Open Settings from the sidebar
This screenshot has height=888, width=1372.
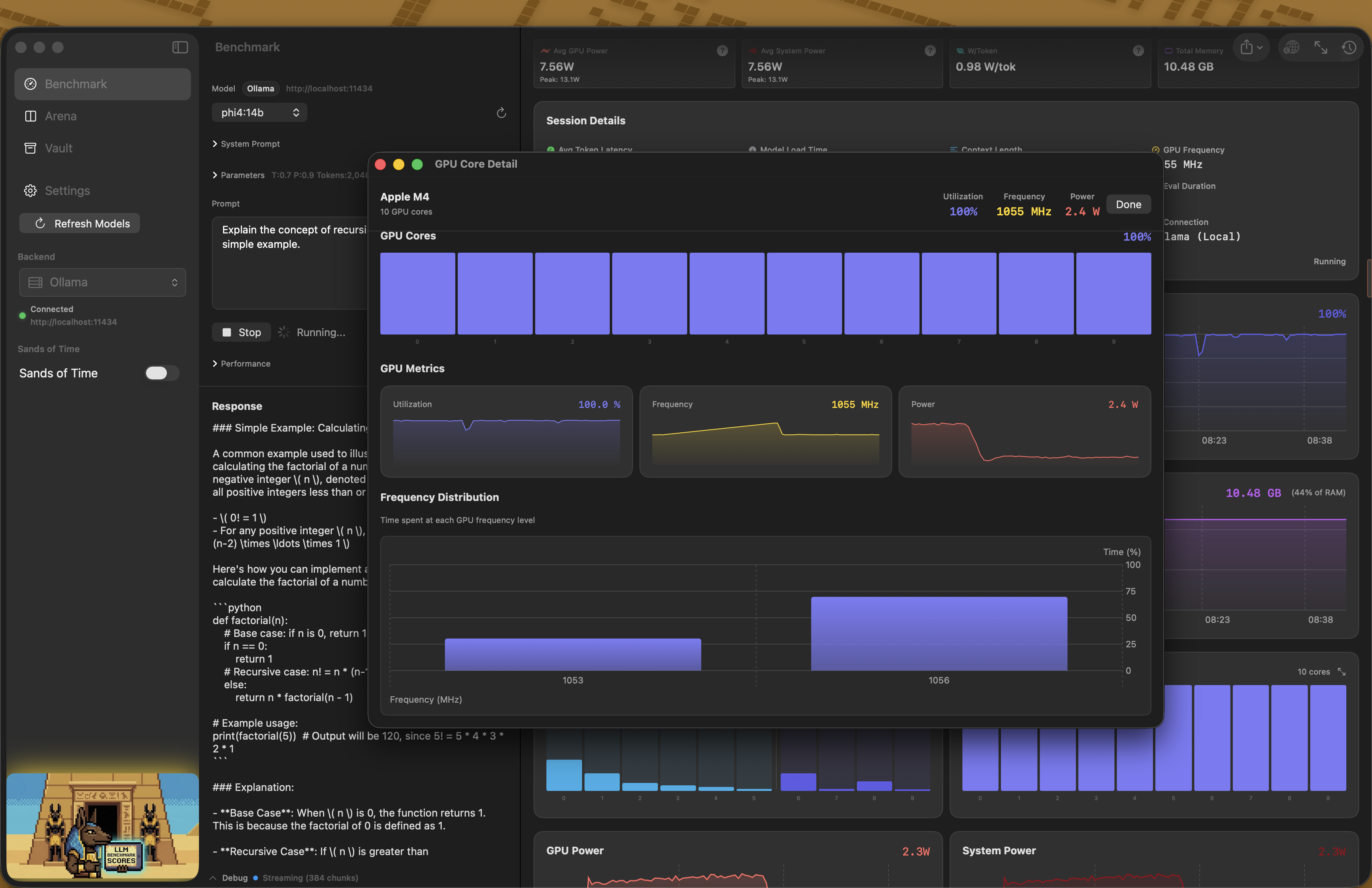103,191
